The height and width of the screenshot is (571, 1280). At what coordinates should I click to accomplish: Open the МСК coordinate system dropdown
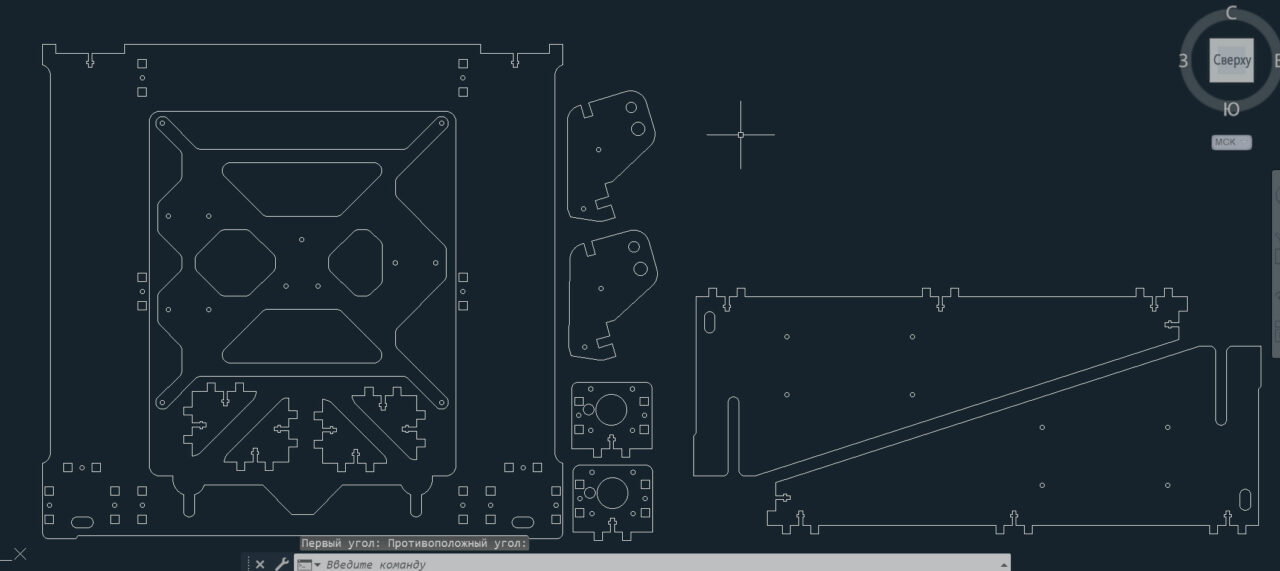tap(1231, 143)
